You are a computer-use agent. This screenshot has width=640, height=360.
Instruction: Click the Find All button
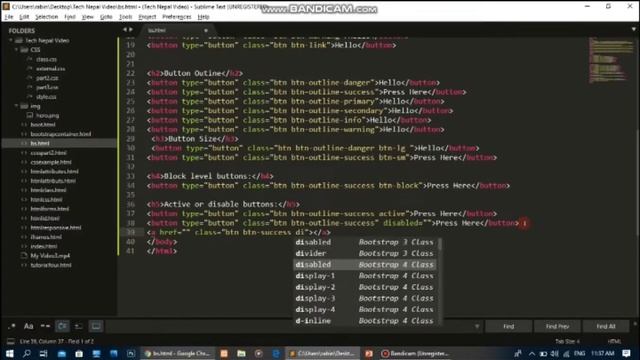(x=606, y=326)
